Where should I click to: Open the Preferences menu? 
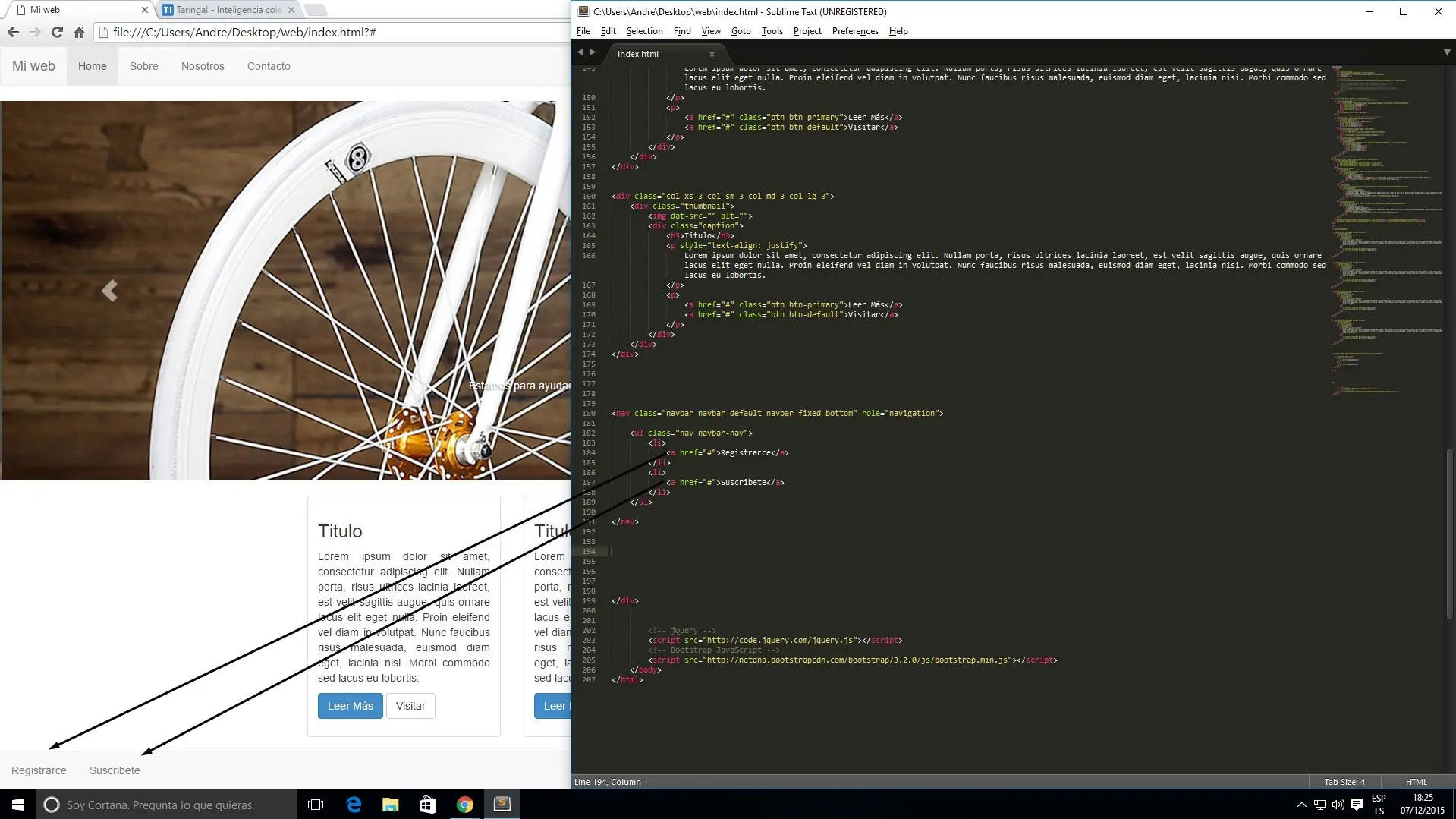855,31
